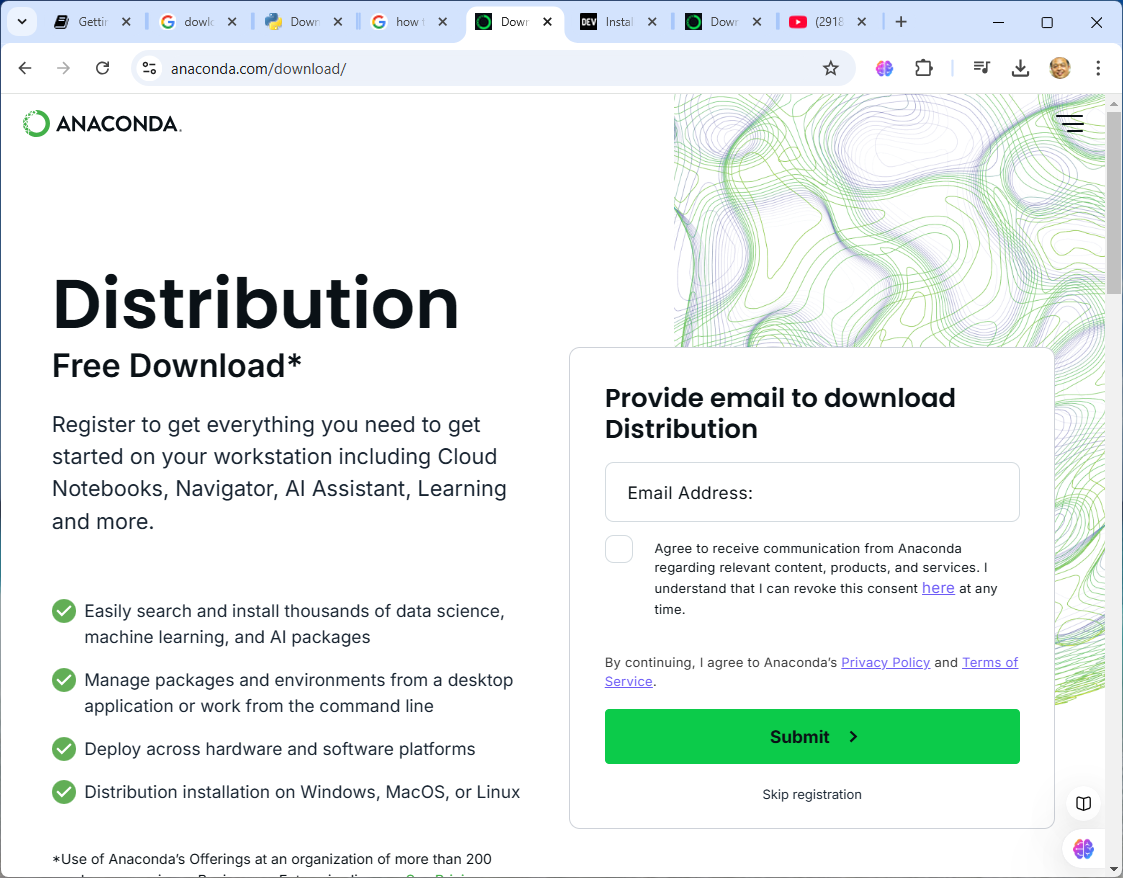
Task: Click the browser forward arrow
Action: [x=64, y=68]
